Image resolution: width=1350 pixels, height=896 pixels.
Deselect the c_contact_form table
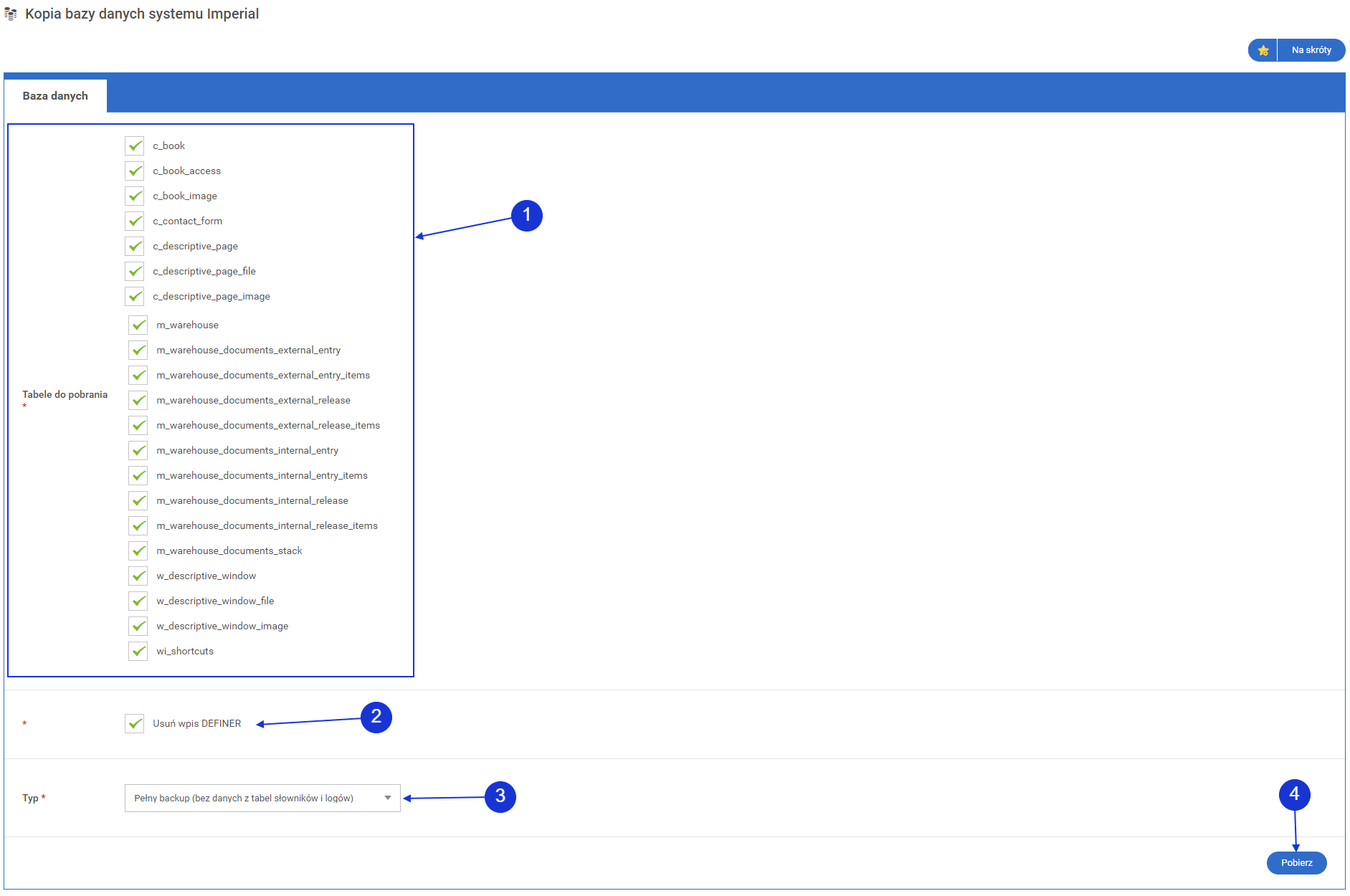135,221
